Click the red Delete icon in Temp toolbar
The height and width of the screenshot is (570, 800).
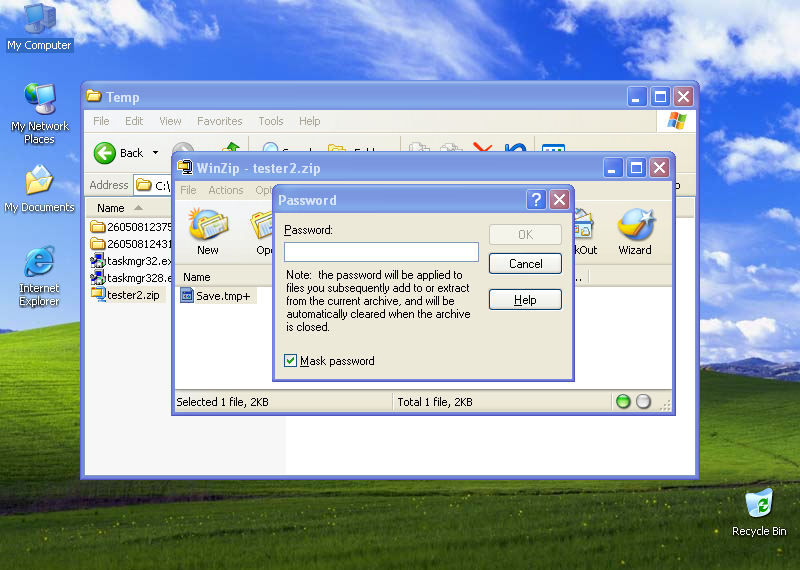(482, 147)
